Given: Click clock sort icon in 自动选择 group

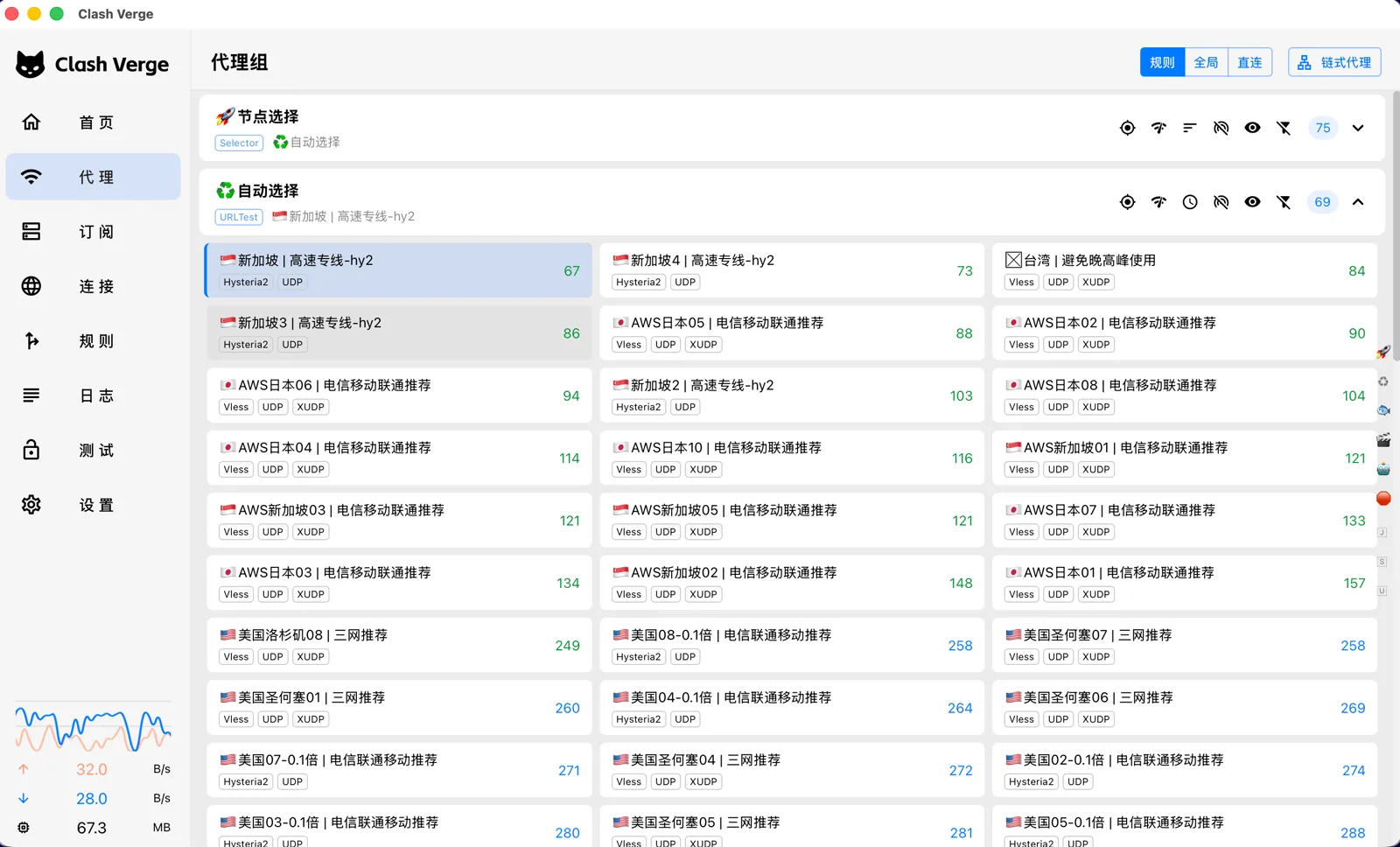Looking at the screenshot, I should [x=1190, y=202].
